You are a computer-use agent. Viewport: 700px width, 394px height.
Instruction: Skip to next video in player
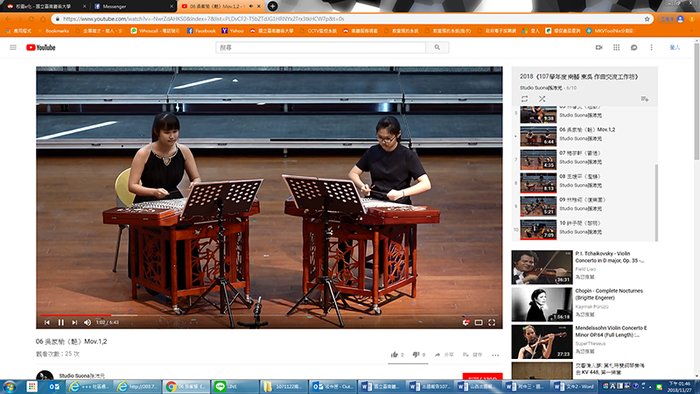click(x=75, y=322)
